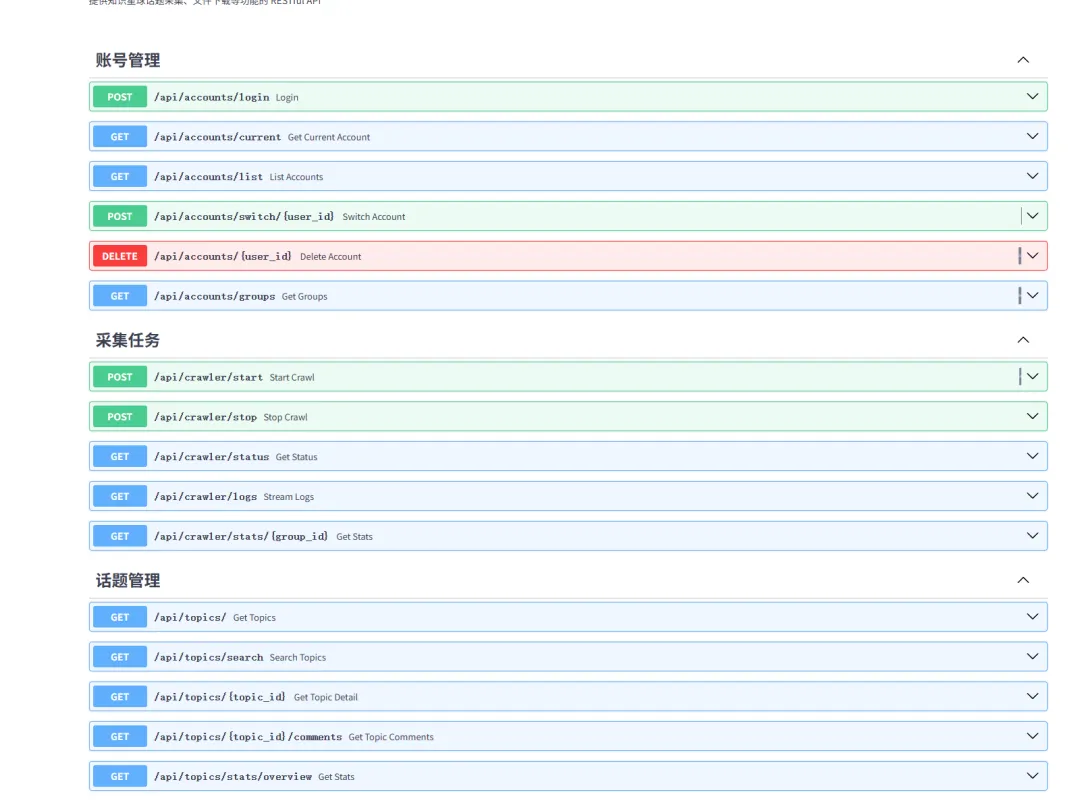
Task: Expand the Stop Crawl row chevron
Action: pyautogui.click(x=1032, y=417)
